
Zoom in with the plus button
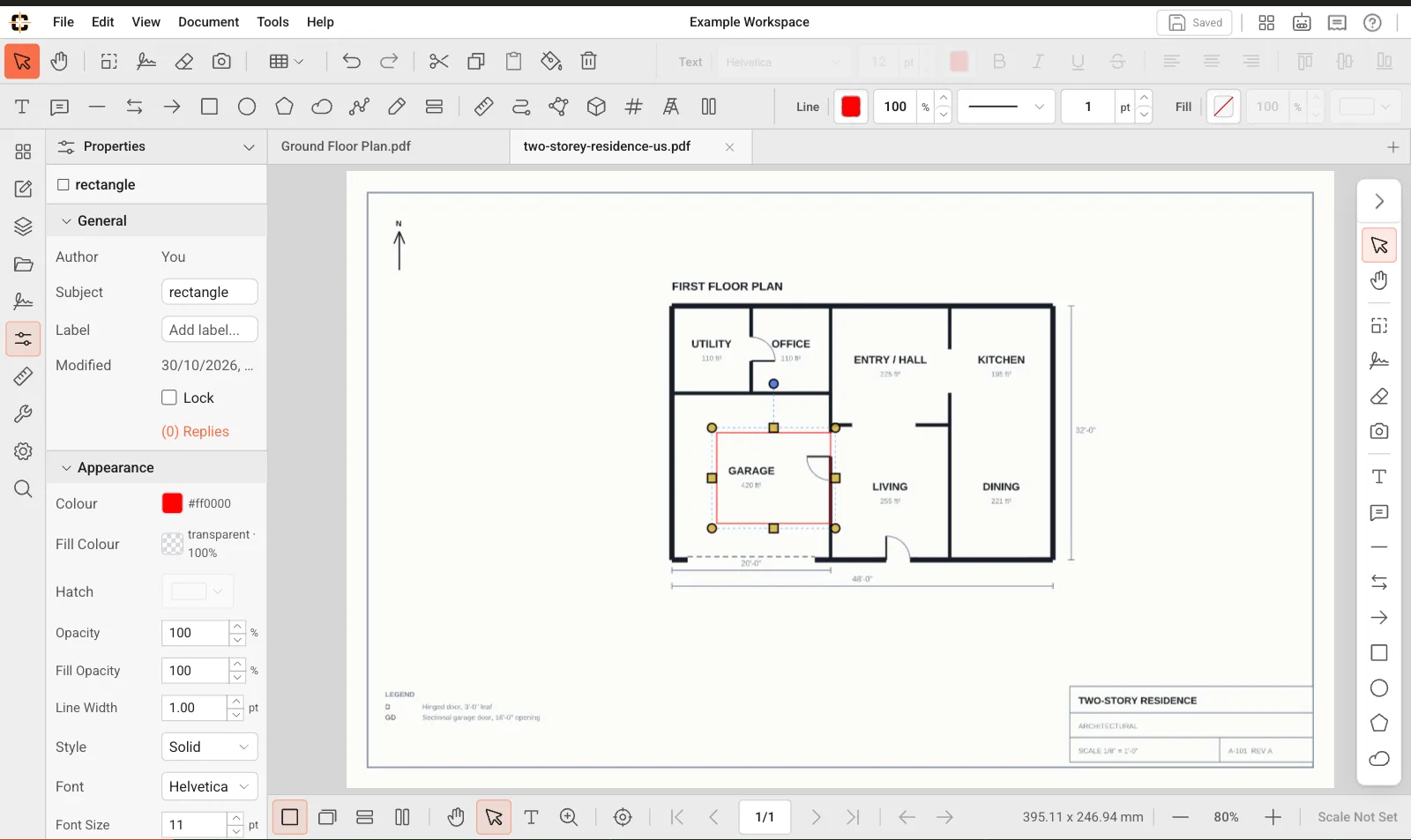coord(1273,817)
